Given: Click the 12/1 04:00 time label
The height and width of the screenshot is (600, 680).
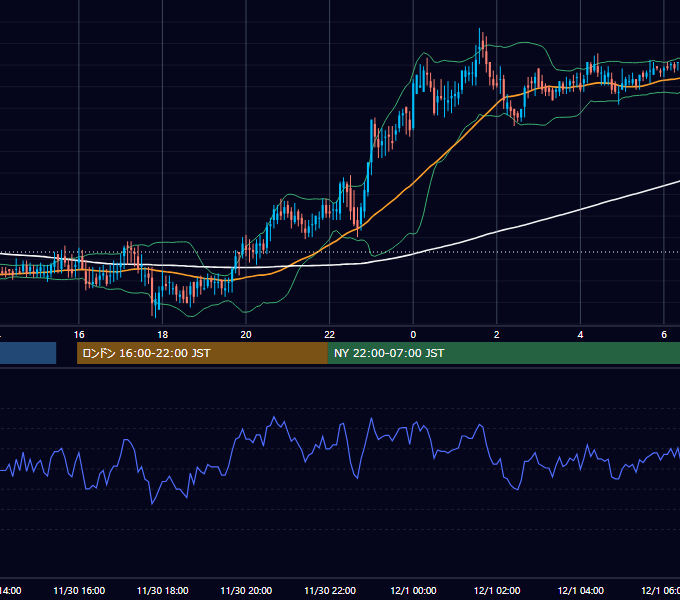Looking at the screenshot, I should (x=581, y=590).
